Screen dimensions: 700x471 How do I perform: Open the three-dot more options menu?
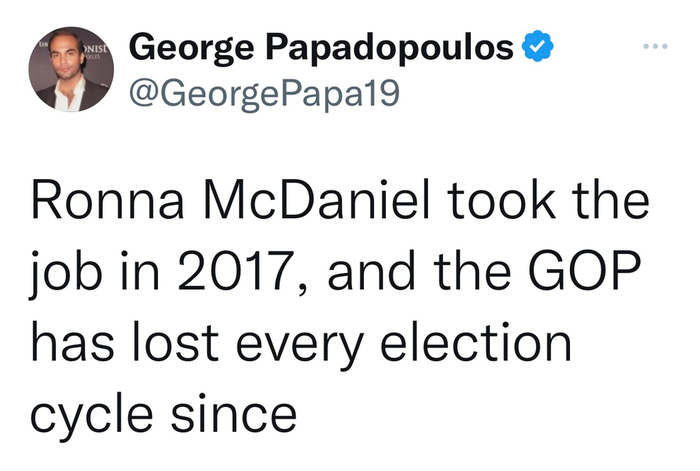[x=653, y=47]
